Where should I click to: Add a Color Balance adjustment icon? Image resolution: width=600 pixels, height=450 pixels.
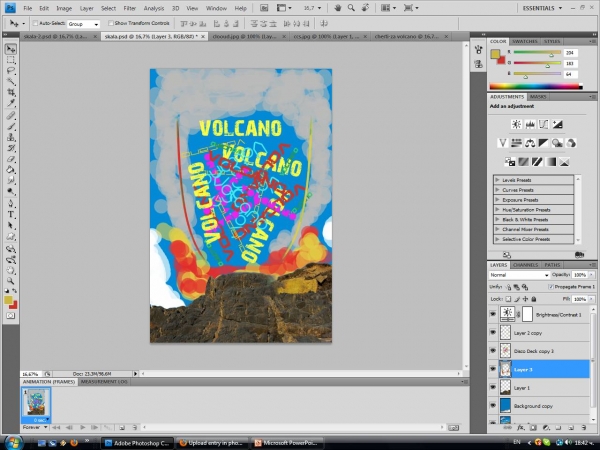(x=530, y=143)
